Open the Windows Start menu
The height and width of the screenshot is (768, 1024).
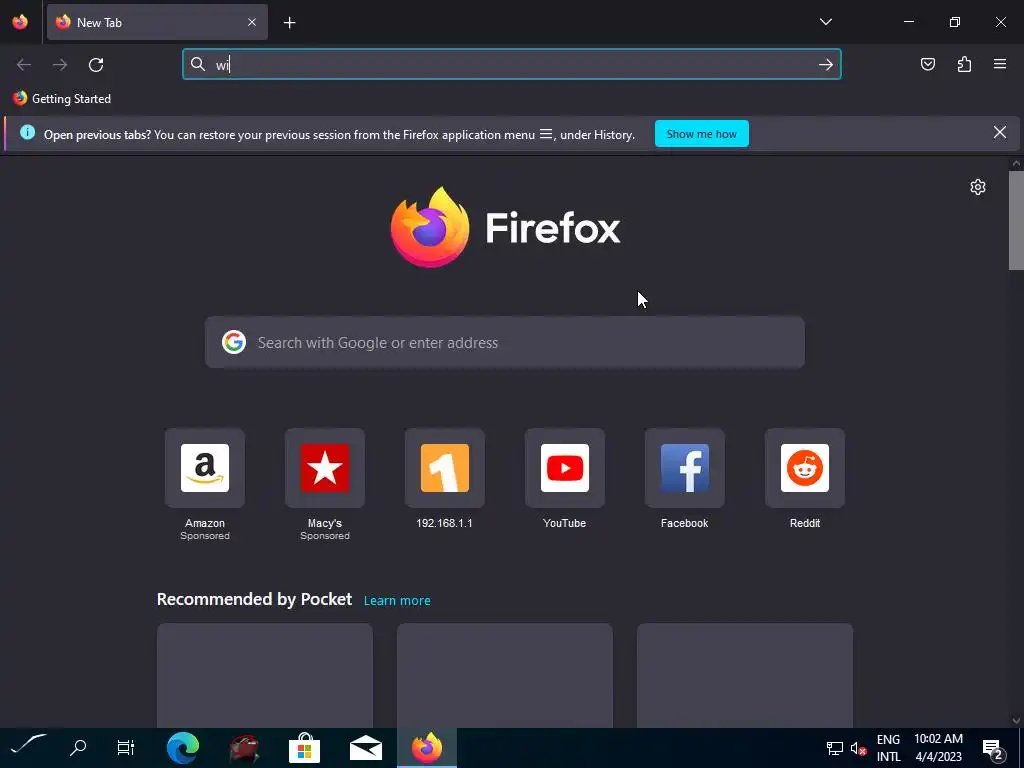(29, 747)
